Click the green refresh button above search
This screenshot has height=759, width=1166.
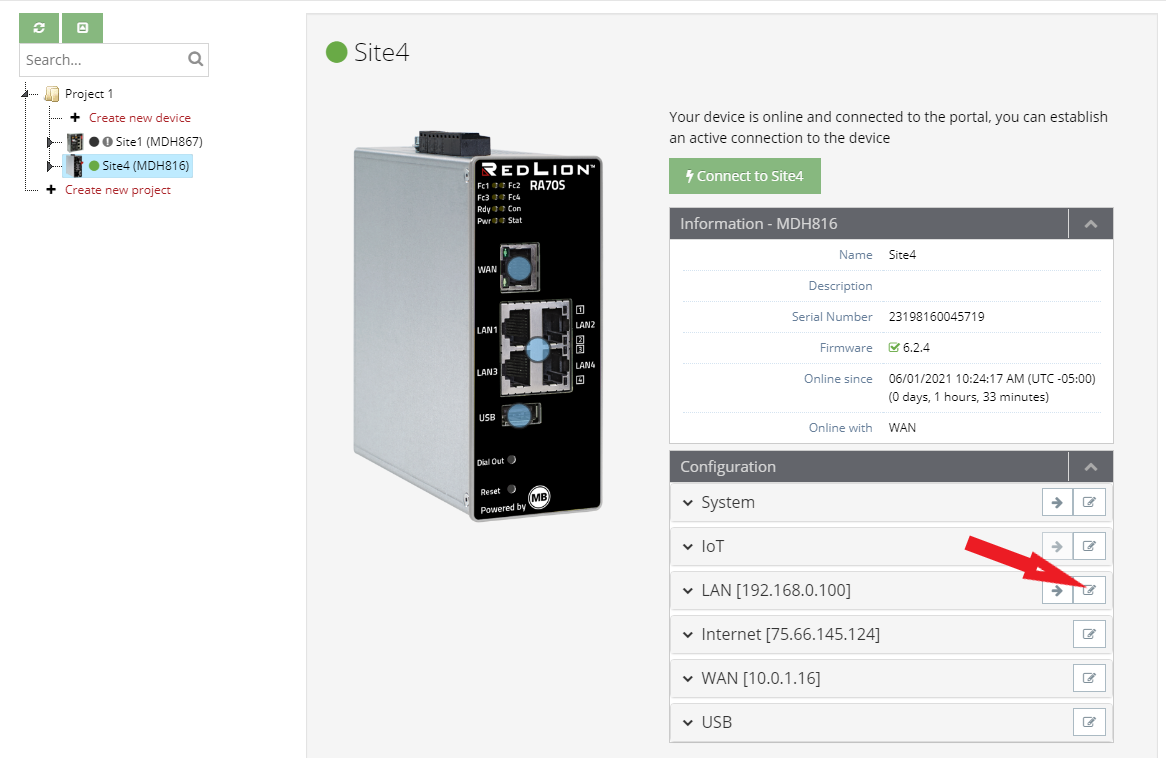click(39, 28)
